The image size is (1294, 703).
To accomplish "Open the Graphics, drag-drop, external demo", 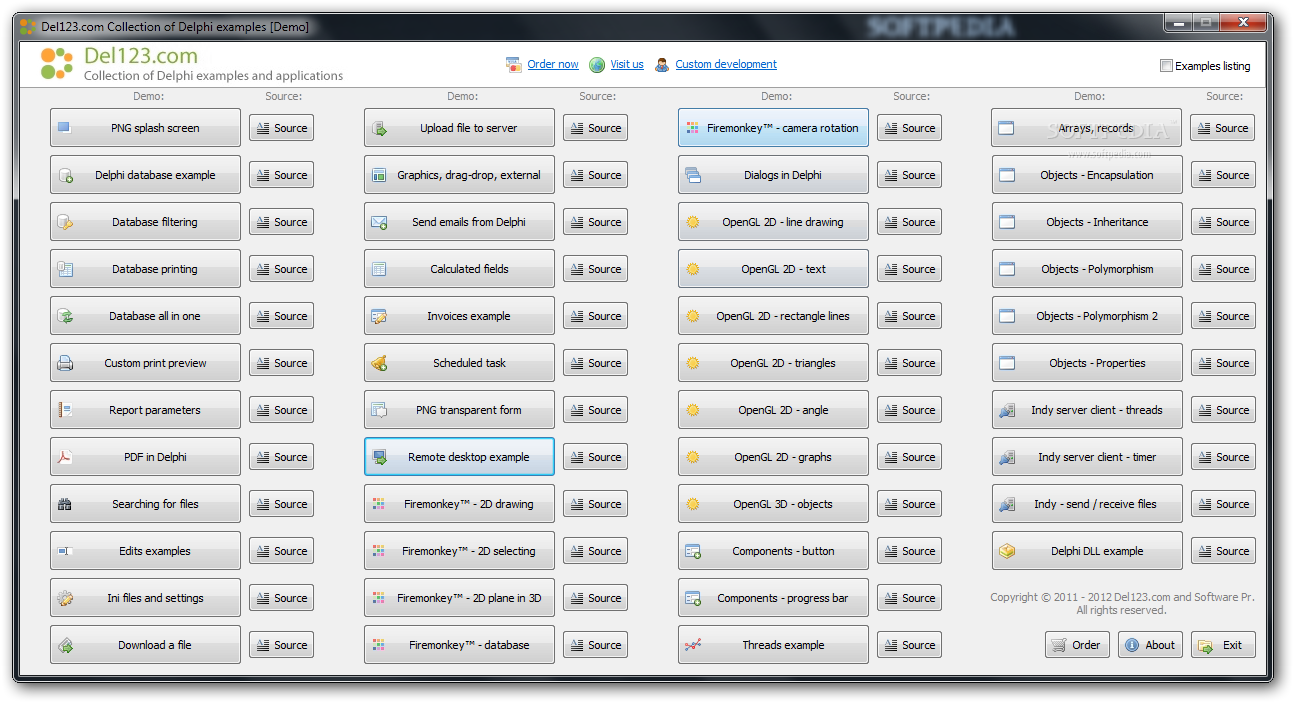I will pos(459,175).
